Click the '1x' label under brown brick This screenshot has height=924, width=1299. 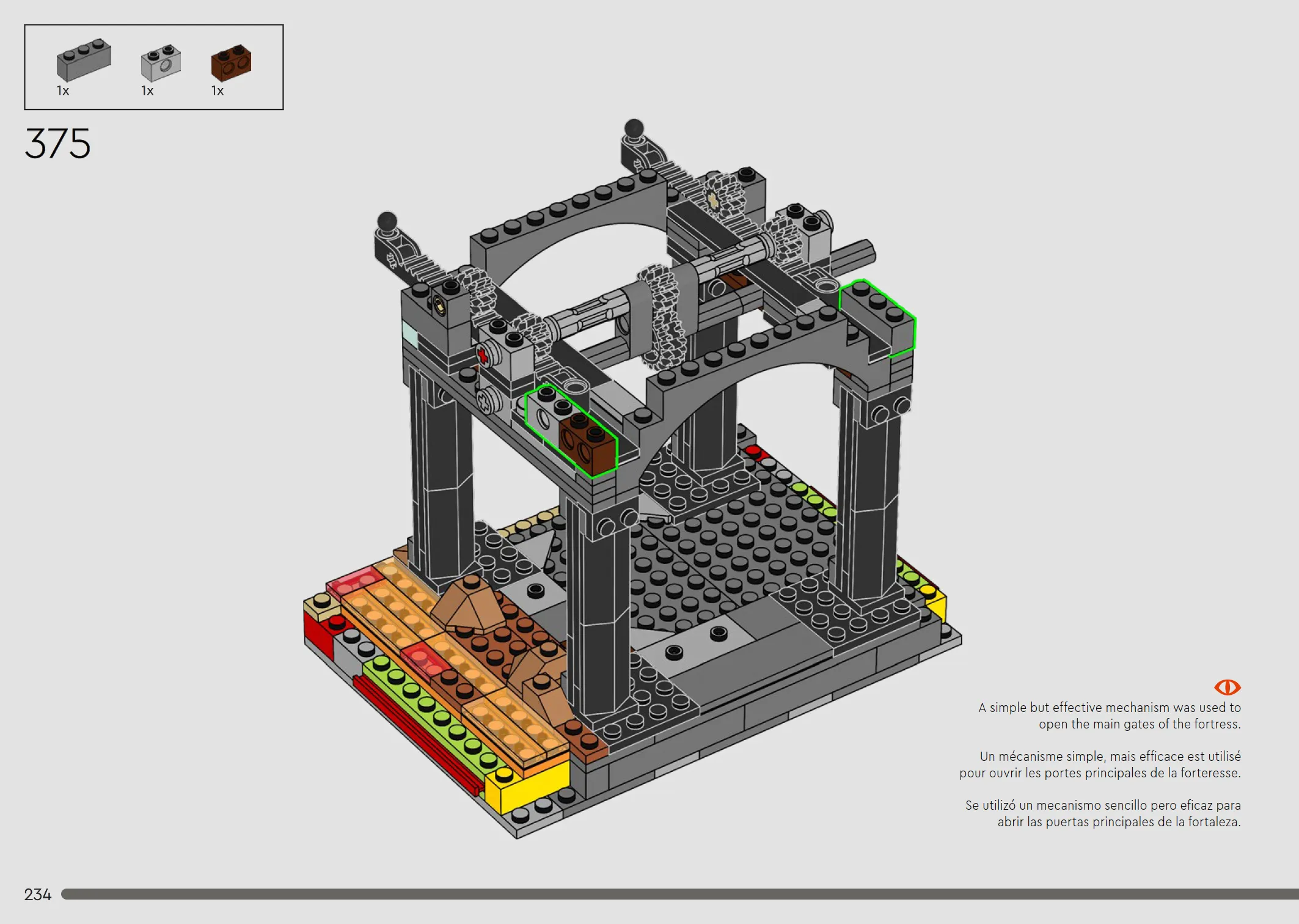pos(218,91)
